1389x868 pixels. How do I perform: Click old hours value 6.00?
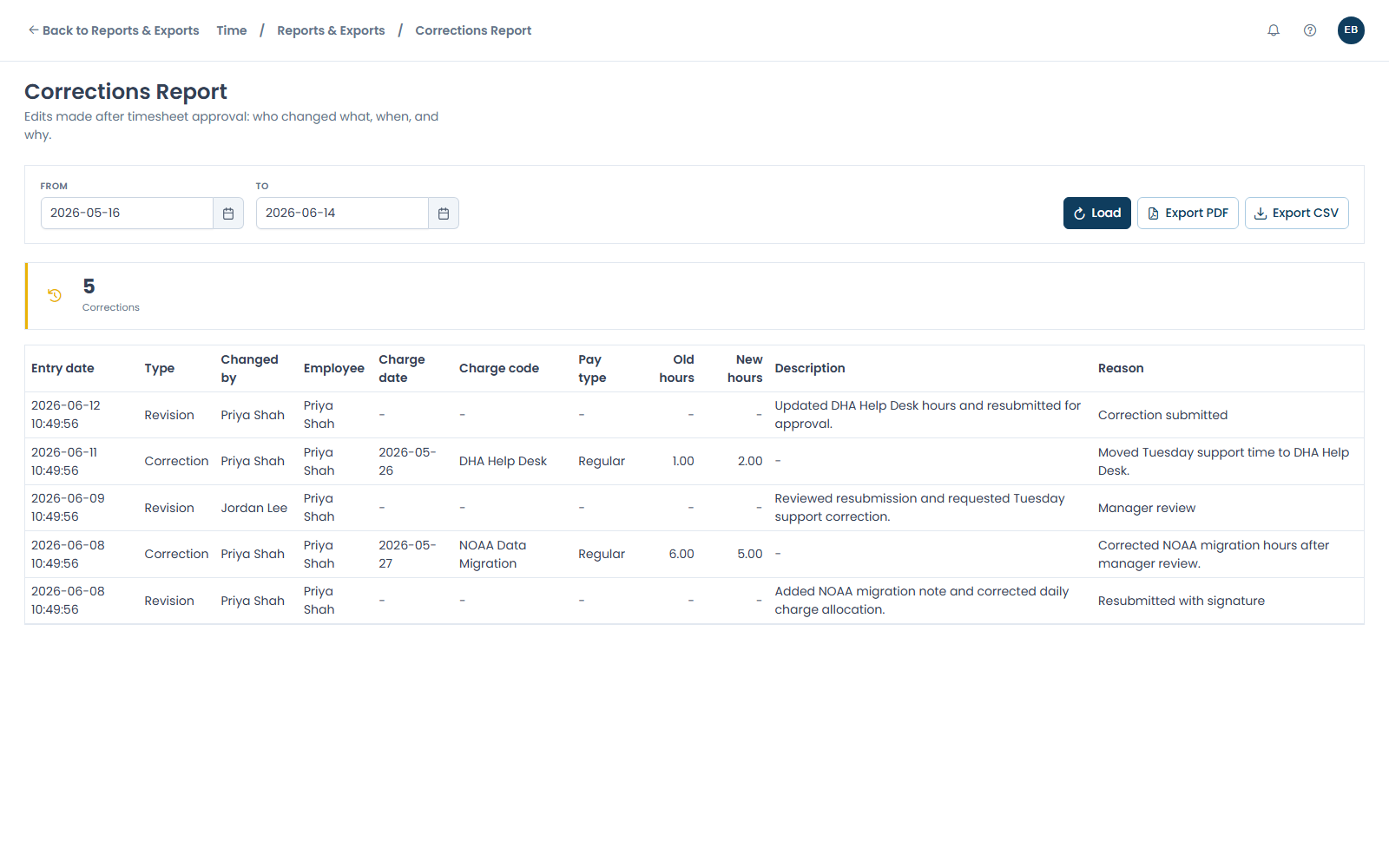coord(681,555)
